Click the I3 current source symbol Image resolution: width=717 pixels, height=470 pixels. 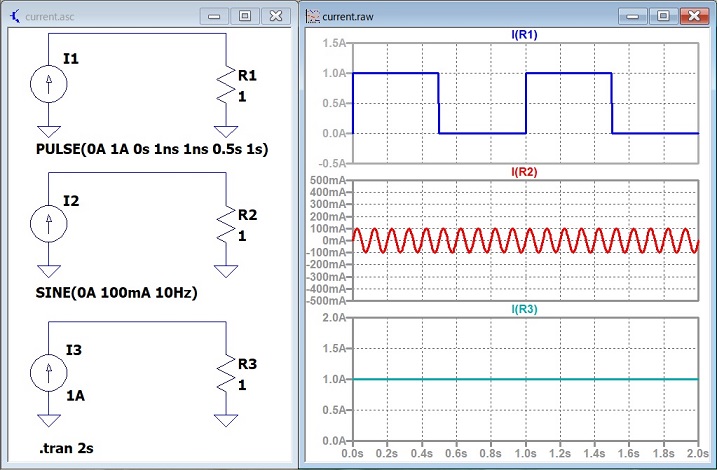coord(48,373)
